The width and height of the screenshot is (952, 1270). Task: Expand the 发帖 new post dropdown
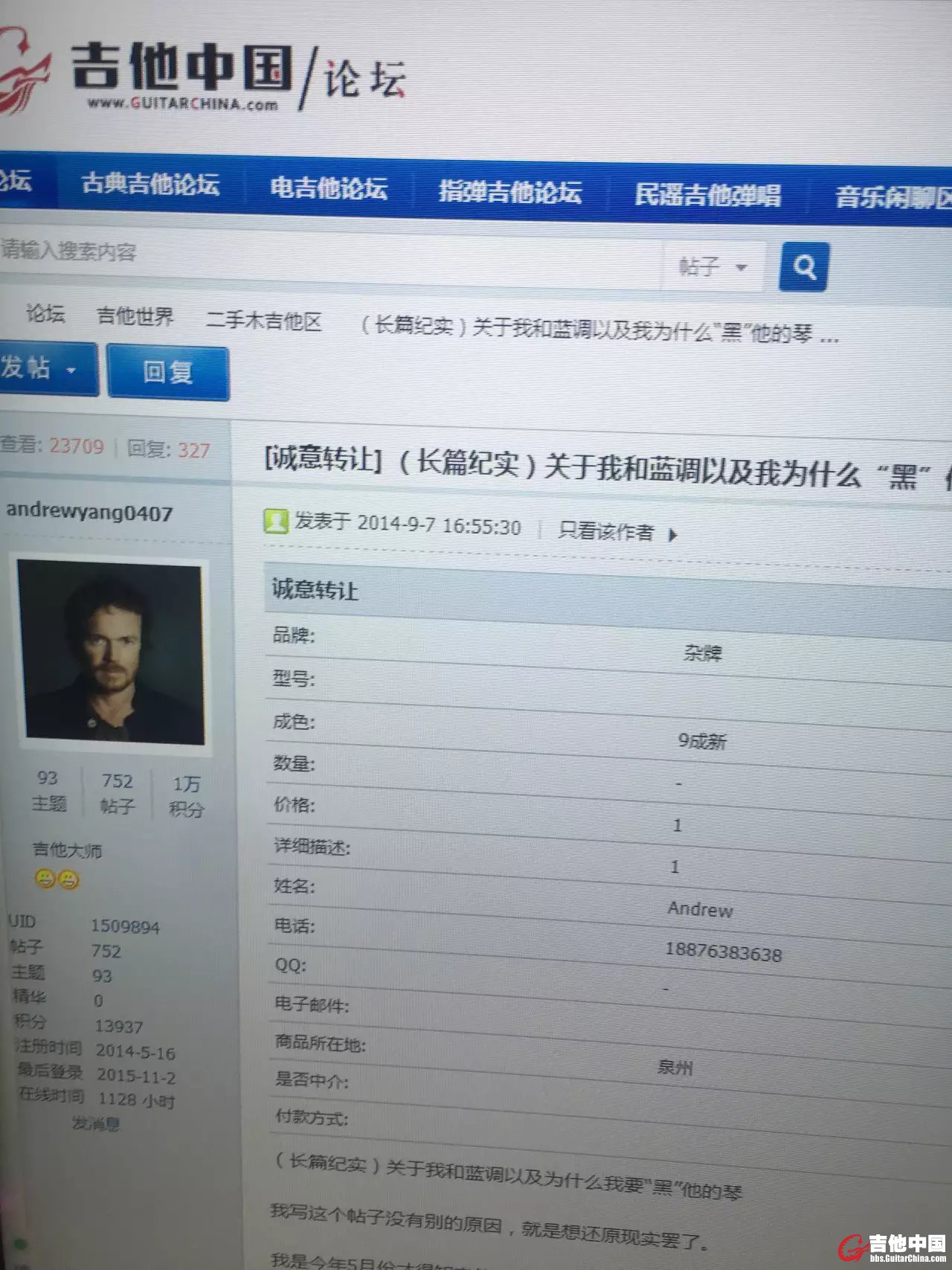[43, 368]
